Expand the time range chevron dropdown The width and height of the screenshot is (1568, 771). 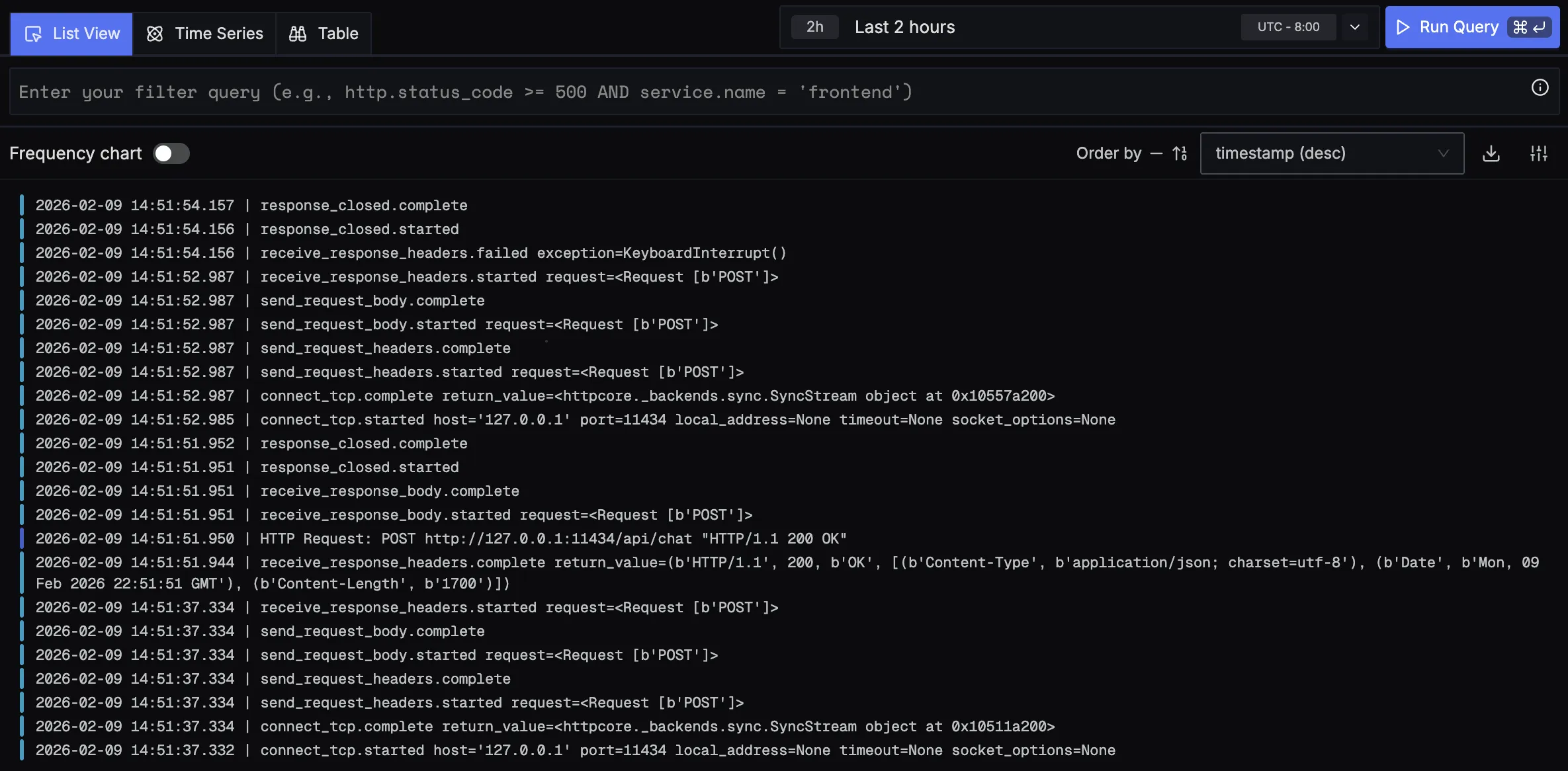coord(1355,27)
